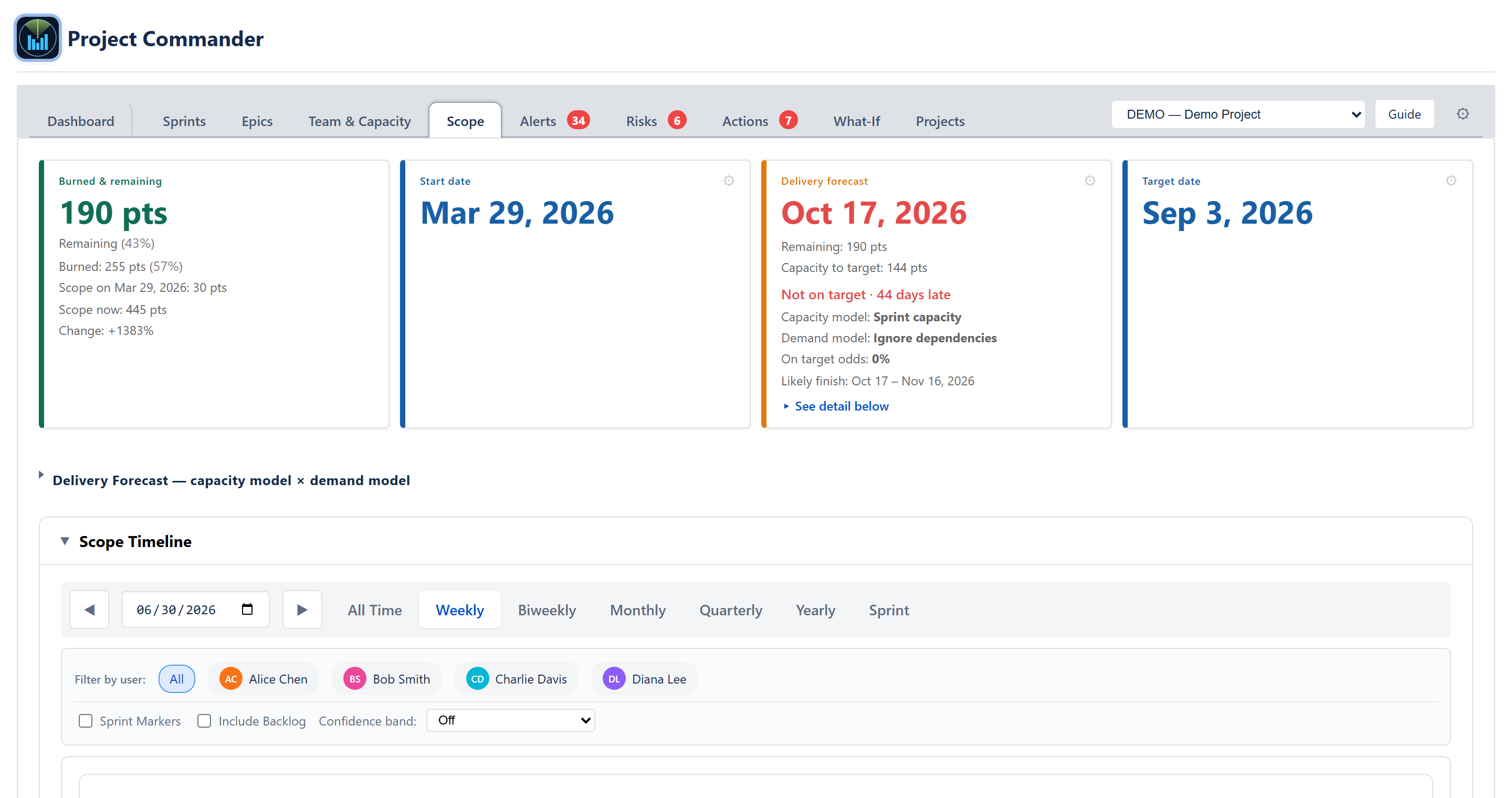Select the Sprint range
The height and width of the screenshot is (798, 1512).
pyautogui.click(x=889, y=610)
